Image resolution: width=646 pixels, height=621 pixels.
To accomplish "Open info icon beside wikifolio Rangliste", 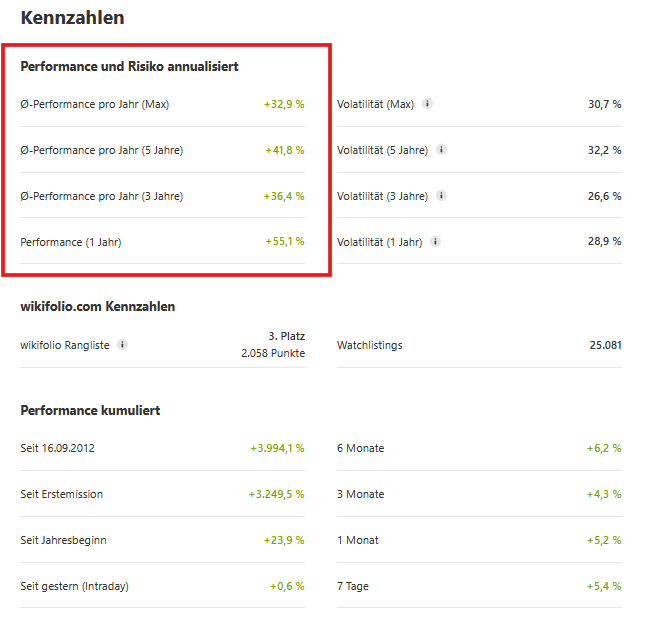I will 122,345.
